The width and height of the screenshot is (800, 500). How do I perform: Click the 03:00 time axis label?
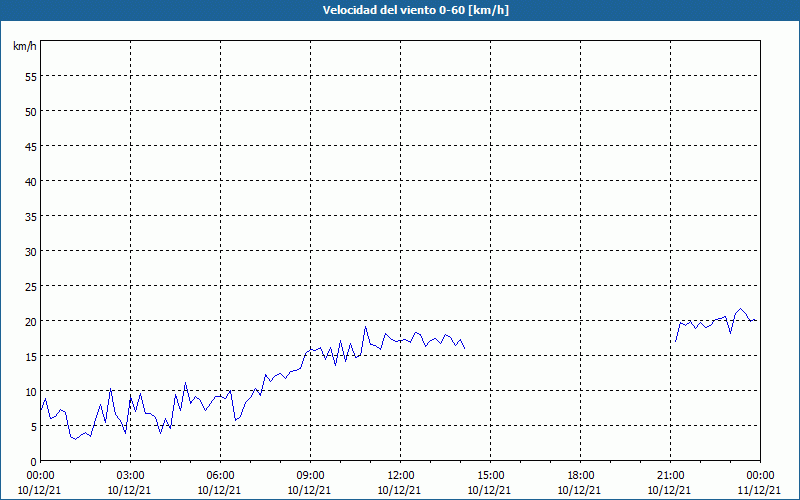tap(131, 476)
